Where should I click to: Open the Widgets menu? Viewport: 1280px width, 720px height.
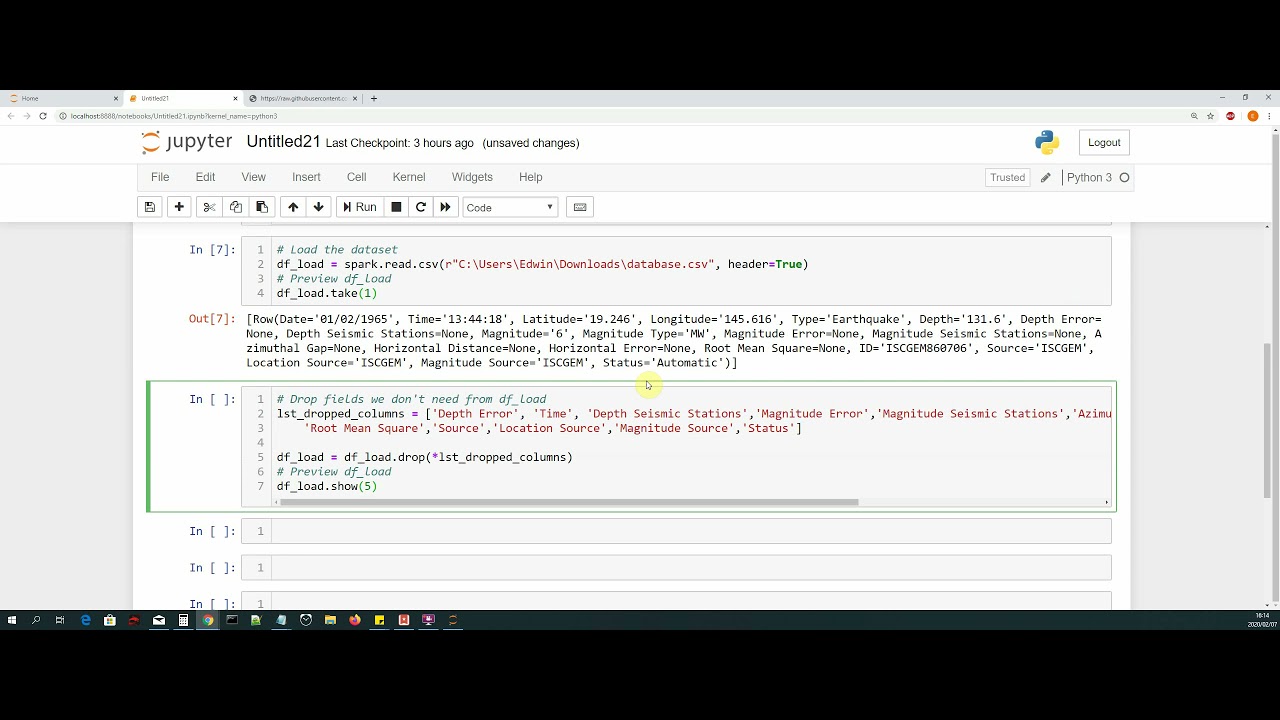click(x=472, y=177)
